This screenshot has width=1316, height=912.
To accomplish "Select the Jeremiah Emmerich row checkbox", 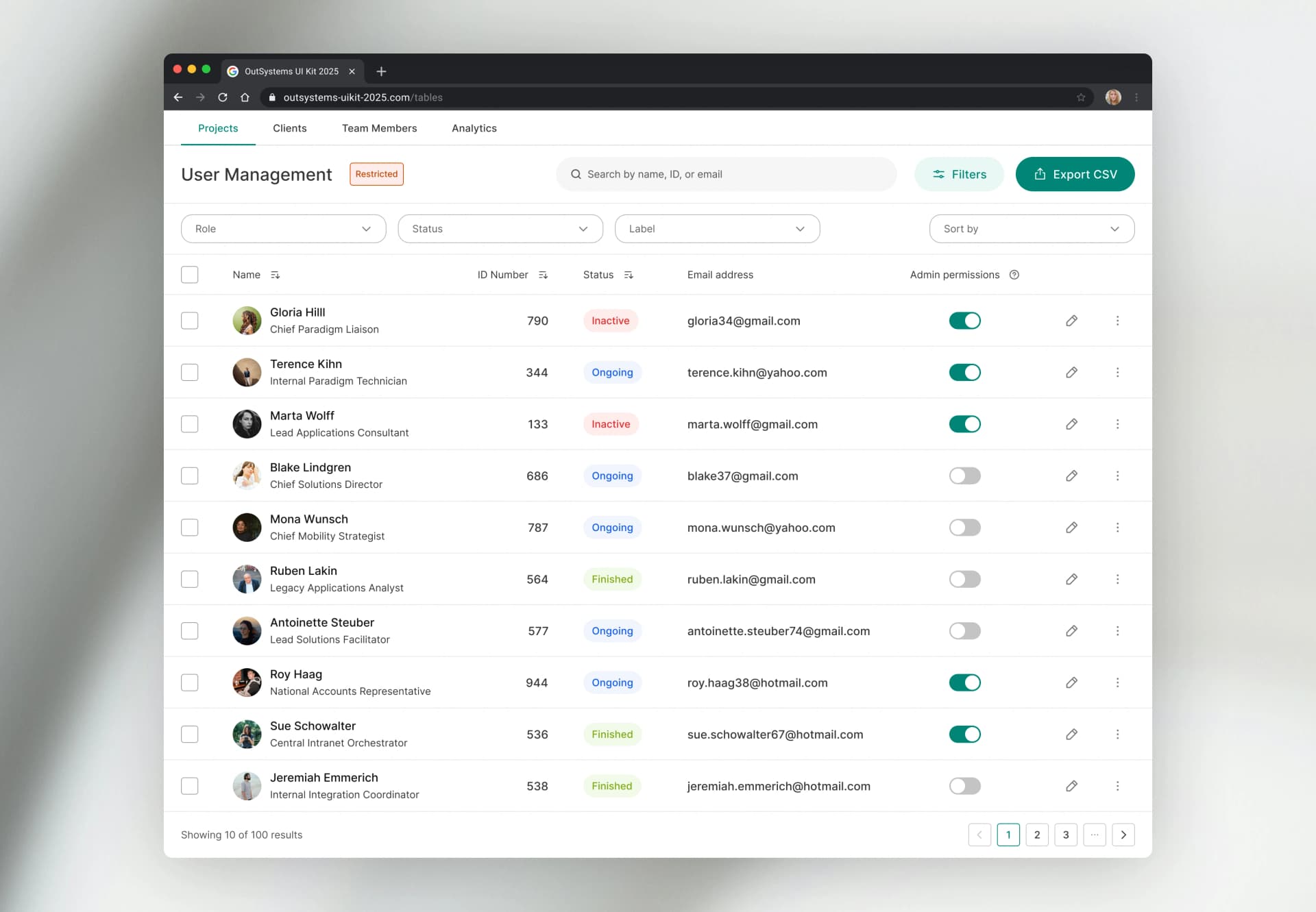I will (x=190, y=786).
